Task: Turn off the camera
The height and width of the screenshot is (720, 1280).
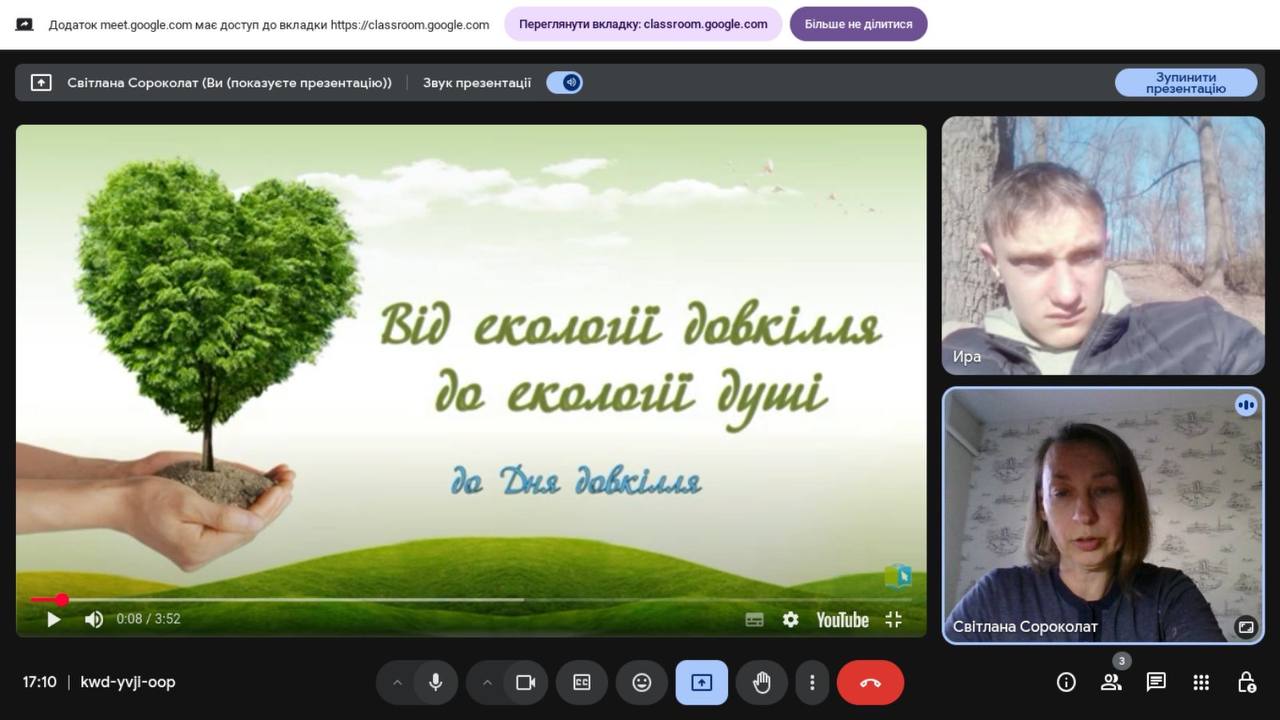Action: click(x=525, y=682)
